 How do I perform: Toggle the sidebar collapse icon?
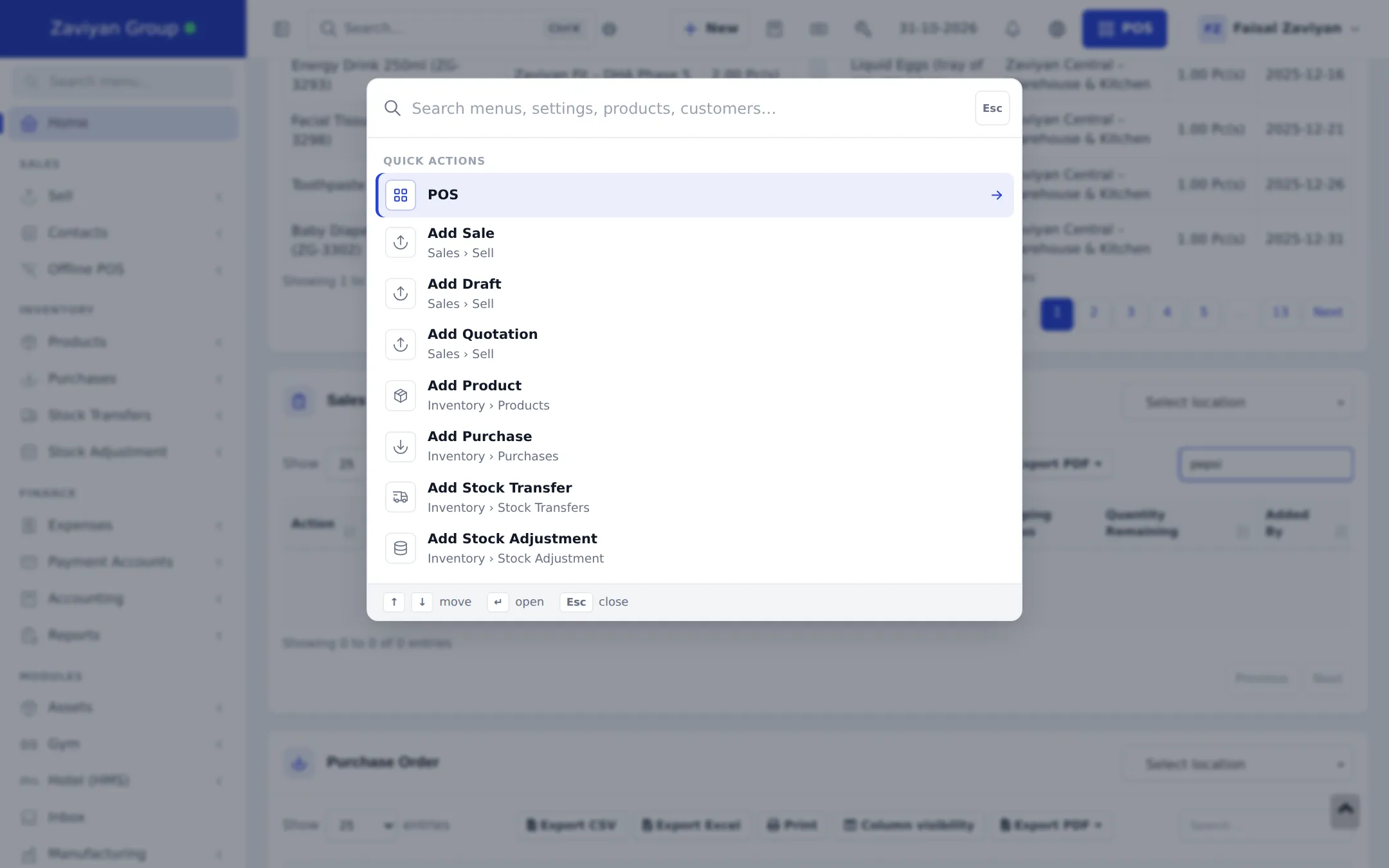point(282,28)
